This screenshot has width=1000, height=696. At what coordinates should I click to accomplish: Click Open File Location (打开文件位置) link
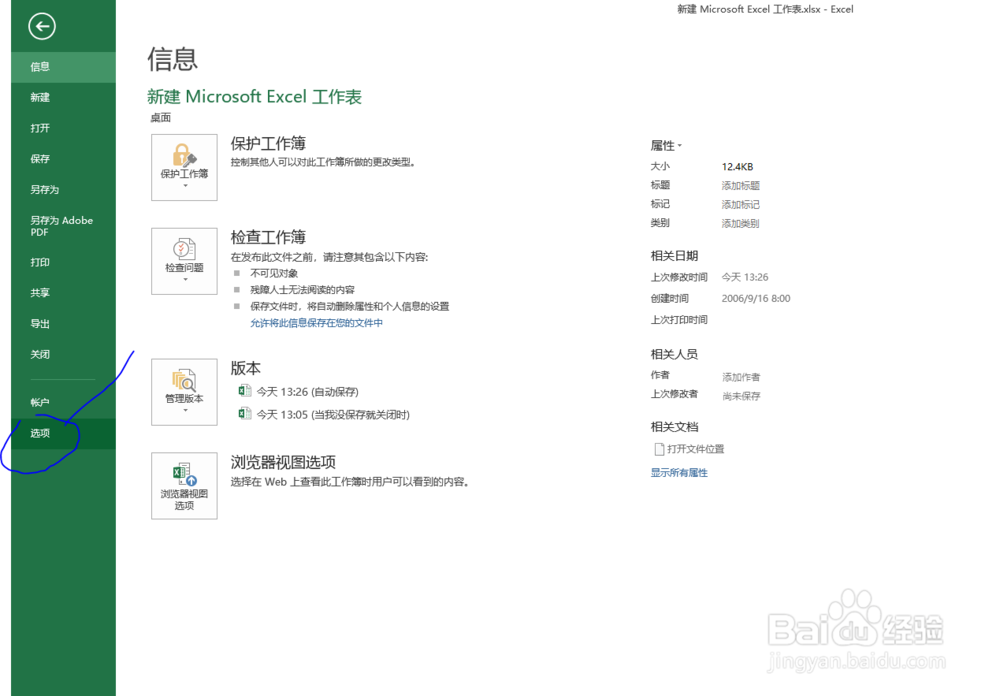pyautogui.click(x=696, y=449)
